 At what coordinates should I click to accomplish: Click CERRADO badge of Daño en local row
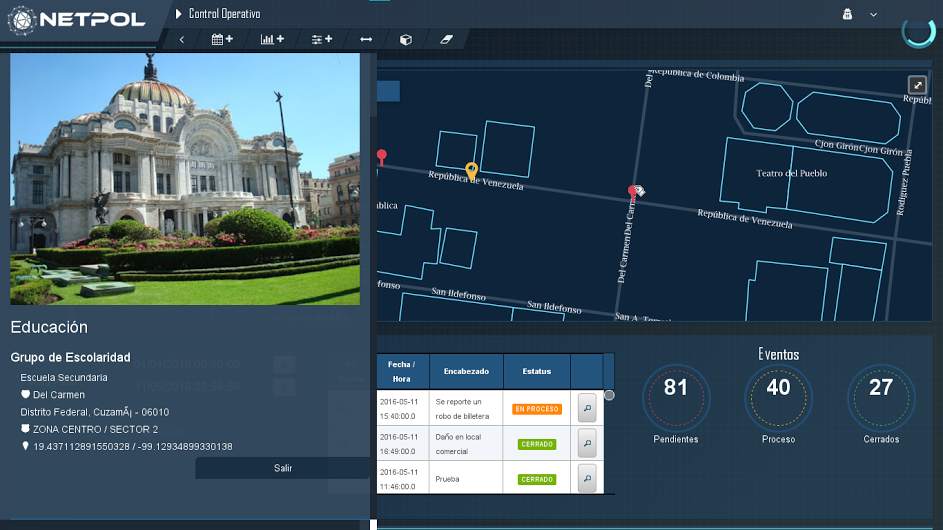tap(536, 445)
